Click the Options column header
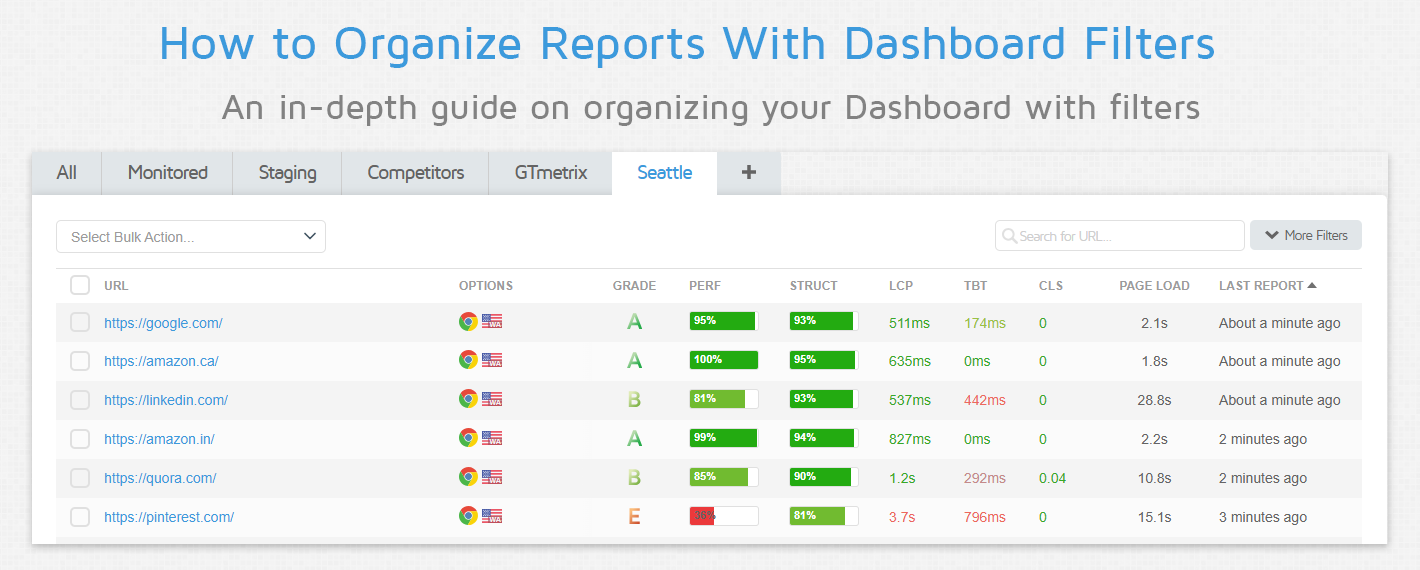This screenshot has width=1420, height=570. 486,286
